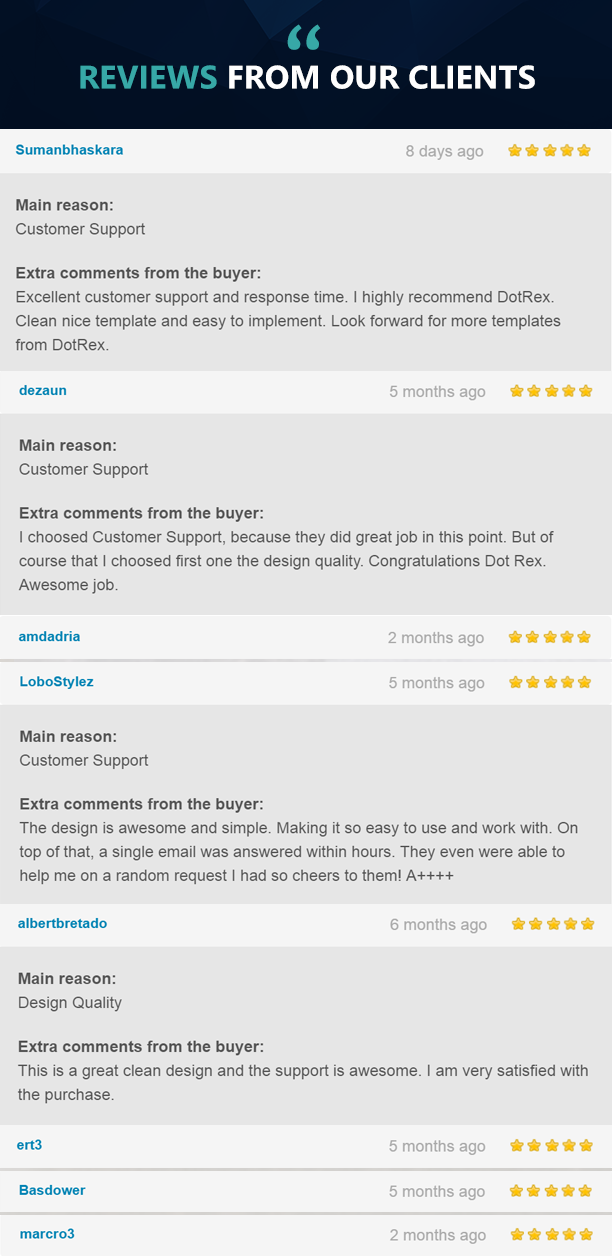The image size is (612, 1256).
Task: Click dezaun's five-star rating
Action: click(551, 391)
